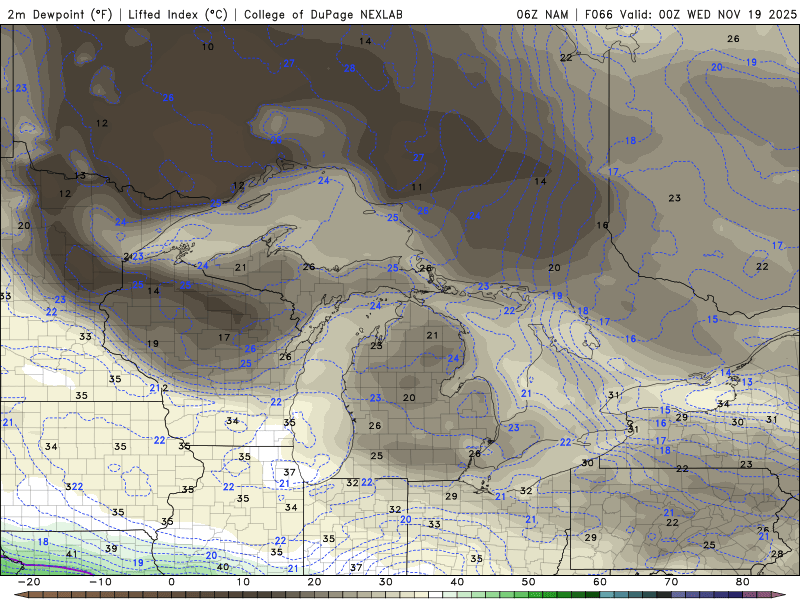Click the 0 label on the color scale
The width and height of the screenshot is (800, 600).
(171, 582)
